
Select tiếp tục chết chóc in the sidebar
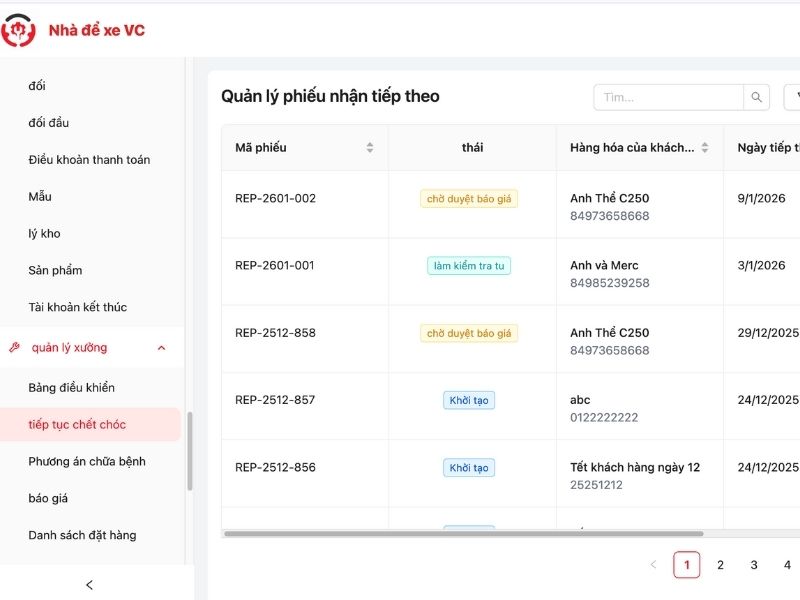point(75,424)
